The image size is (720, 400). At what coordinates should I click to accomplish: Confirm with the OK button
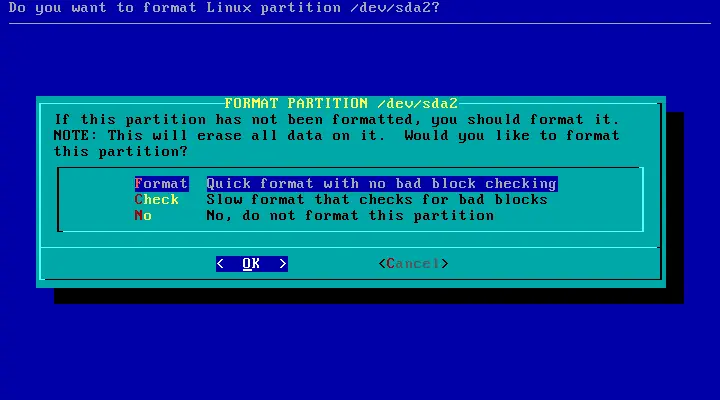(252, 264)
